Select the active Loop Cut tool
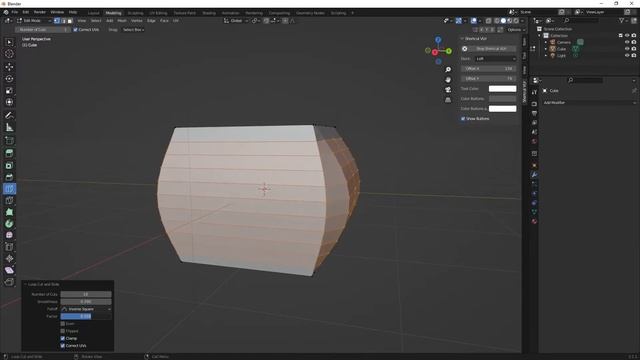Viewport: 640px width, 360px height. click(x=9, y=189)
